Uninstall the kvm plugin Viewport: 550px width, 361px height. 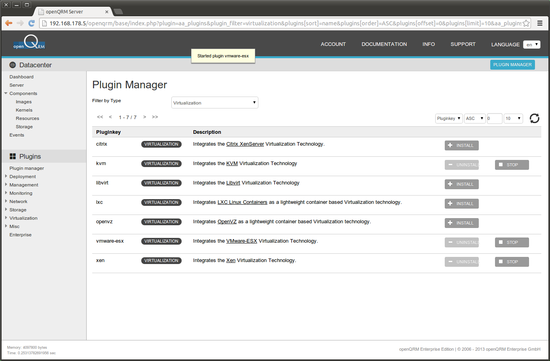(462, 165)
